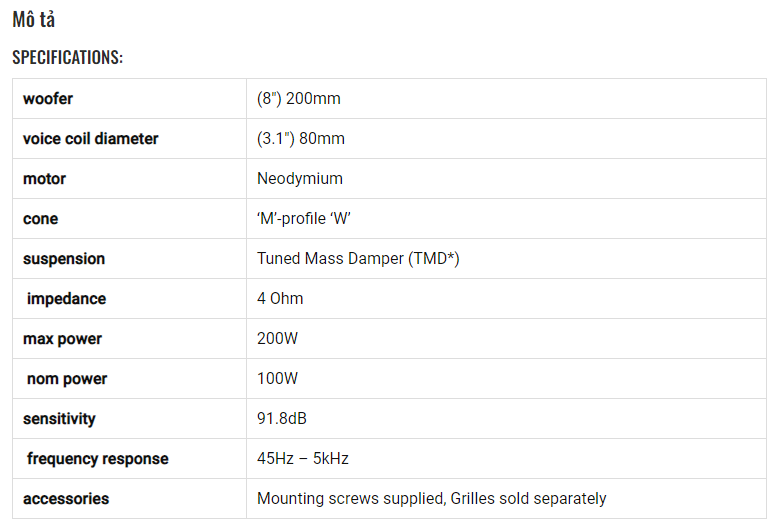Click the (3.1") 80mm value cell

301,139
